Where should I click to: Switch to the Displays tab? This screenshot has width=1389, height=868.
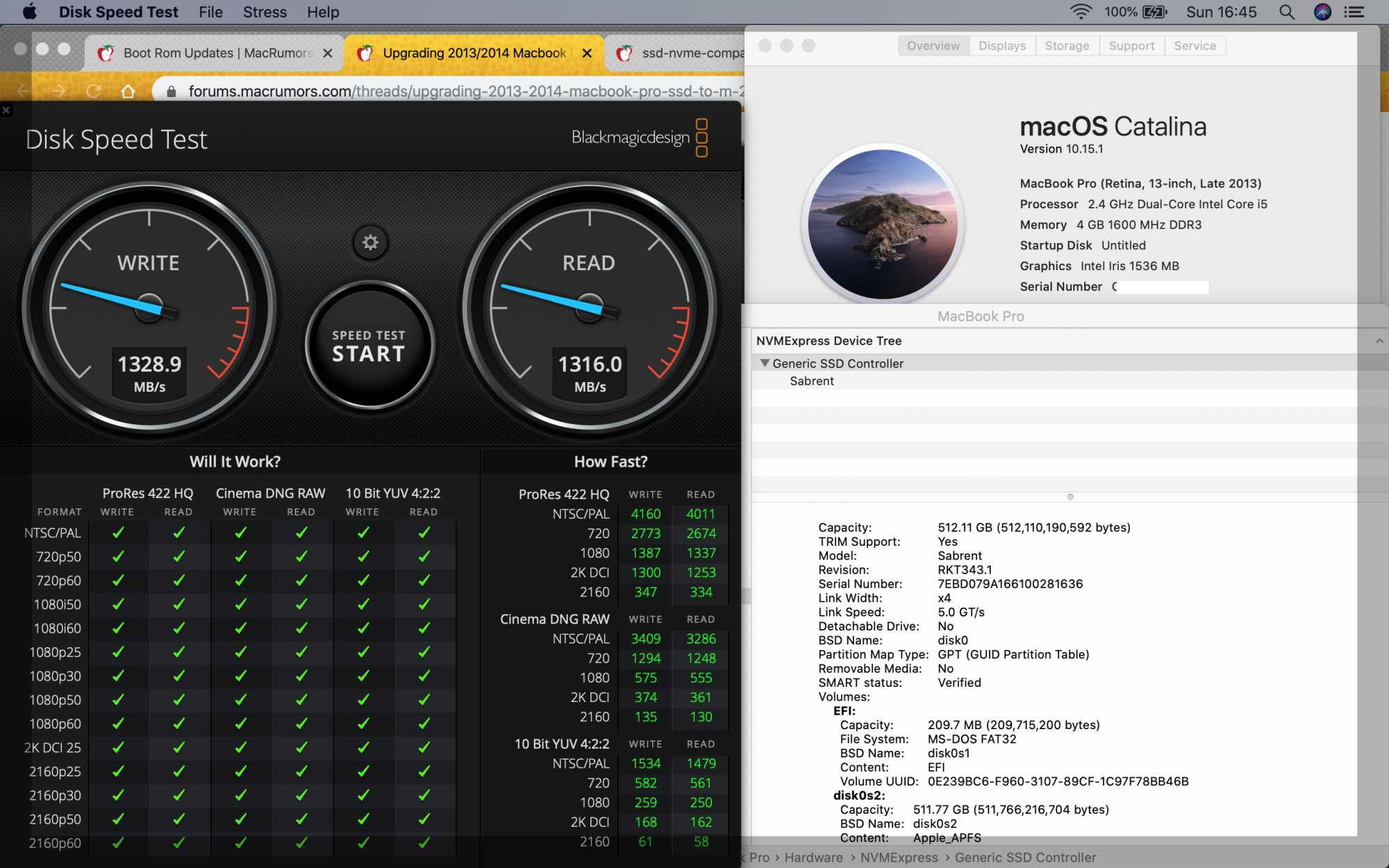pos(1001,46)
